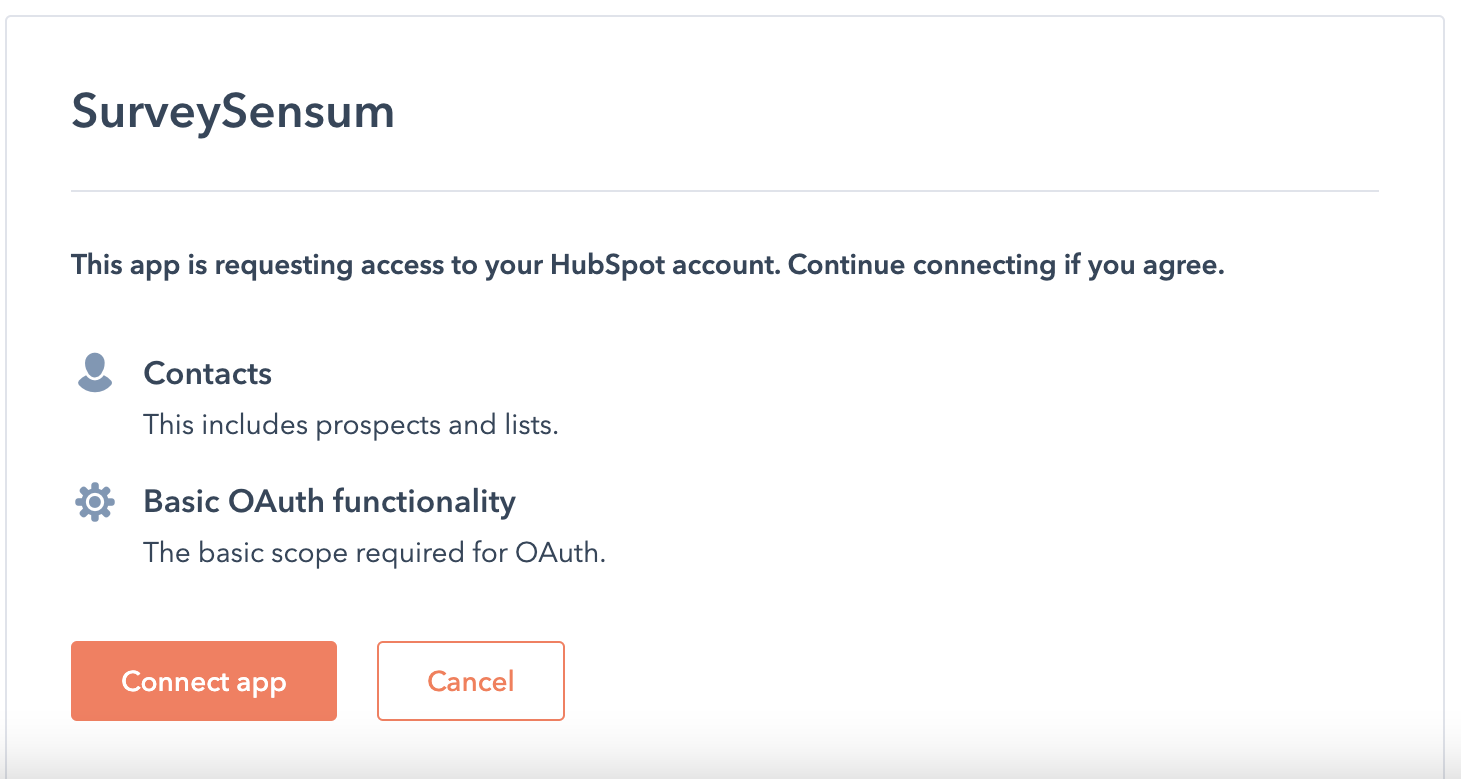Connect the SurveySensum app to HubSpot

tap(204, 681)
